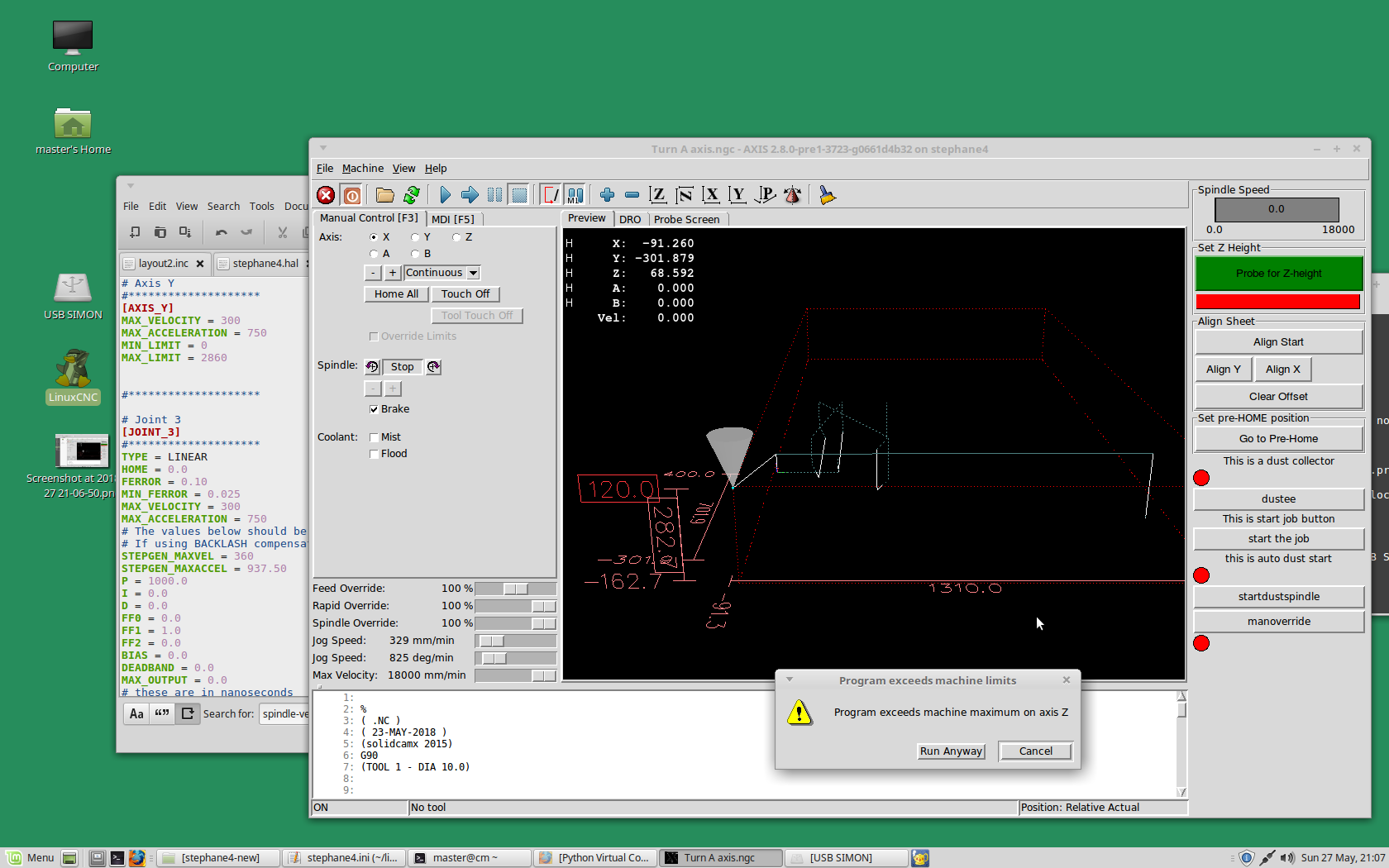Click the Firefox icon in the taskbar
Viewport: 1389px width, 868px height.
click(136, 858)
